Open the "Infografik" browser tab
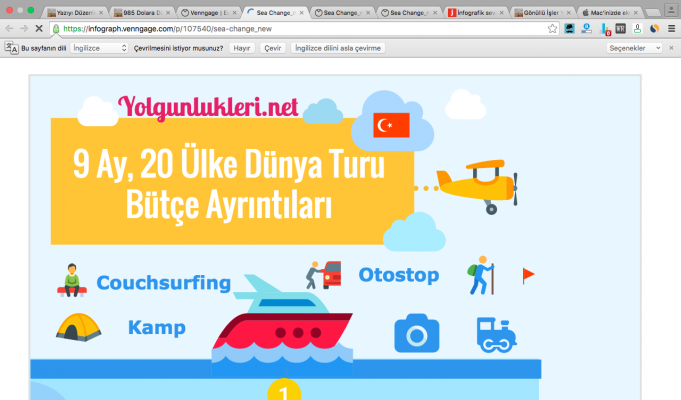This screenshot has height=400, width=681. pyautogui.click(x=475, y=13)
